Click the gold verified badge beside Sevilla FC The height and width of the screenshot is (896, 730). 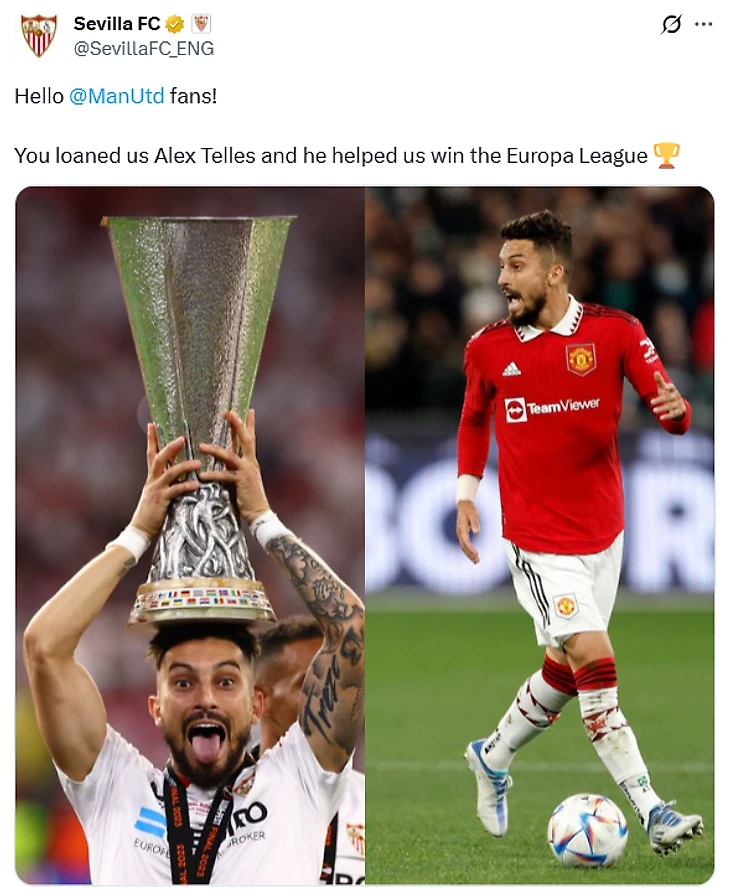click(x=174, y=24)
